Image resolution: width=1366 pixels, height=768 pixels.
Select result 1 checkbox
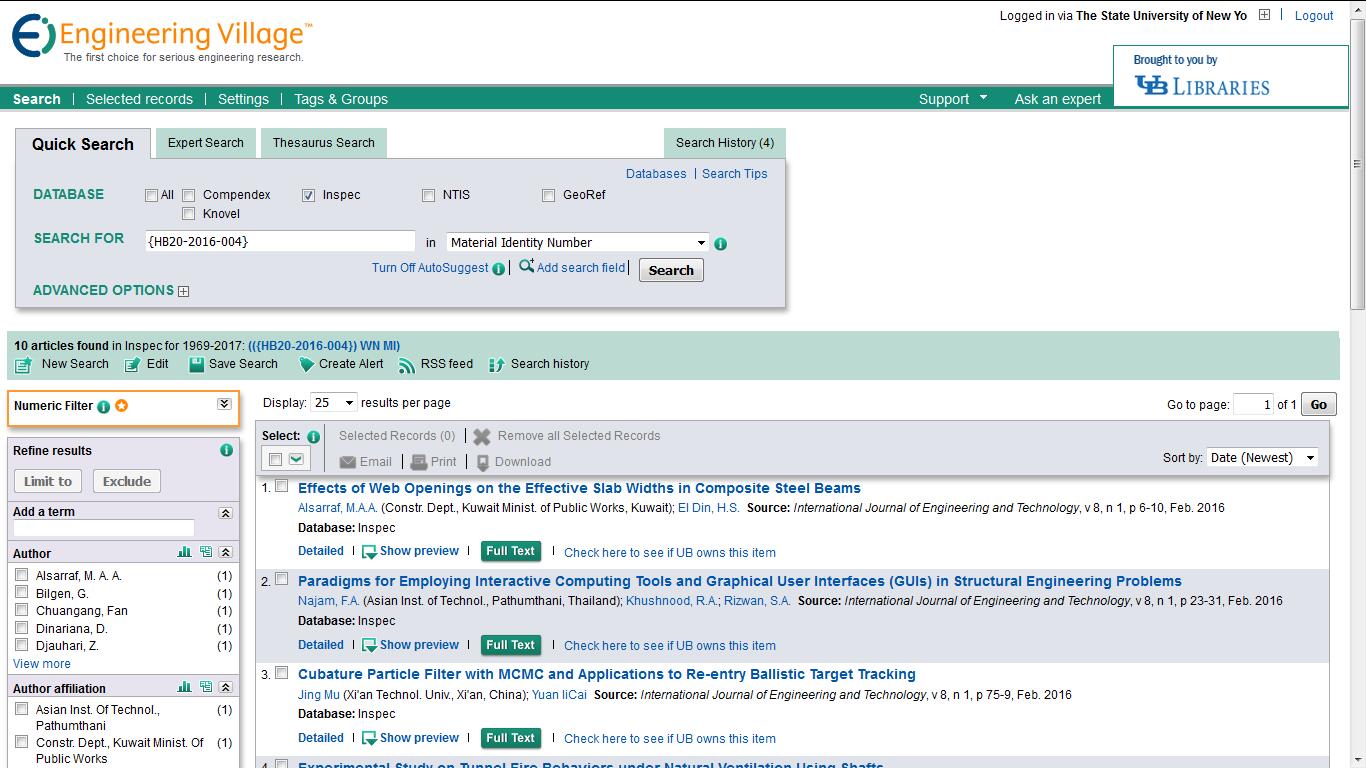282,486
